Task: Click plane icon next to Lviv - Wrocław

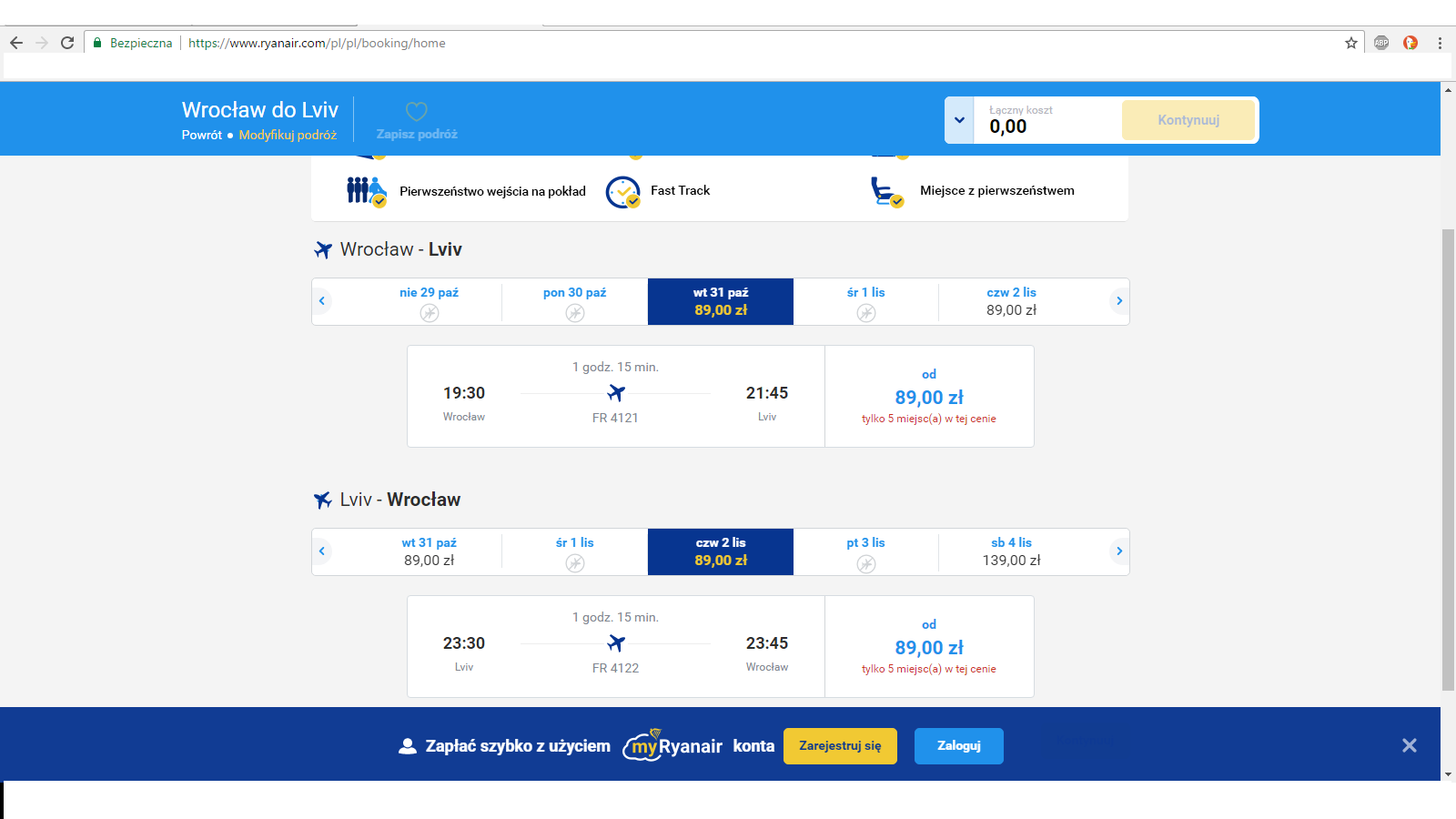Action: point(323,500)
